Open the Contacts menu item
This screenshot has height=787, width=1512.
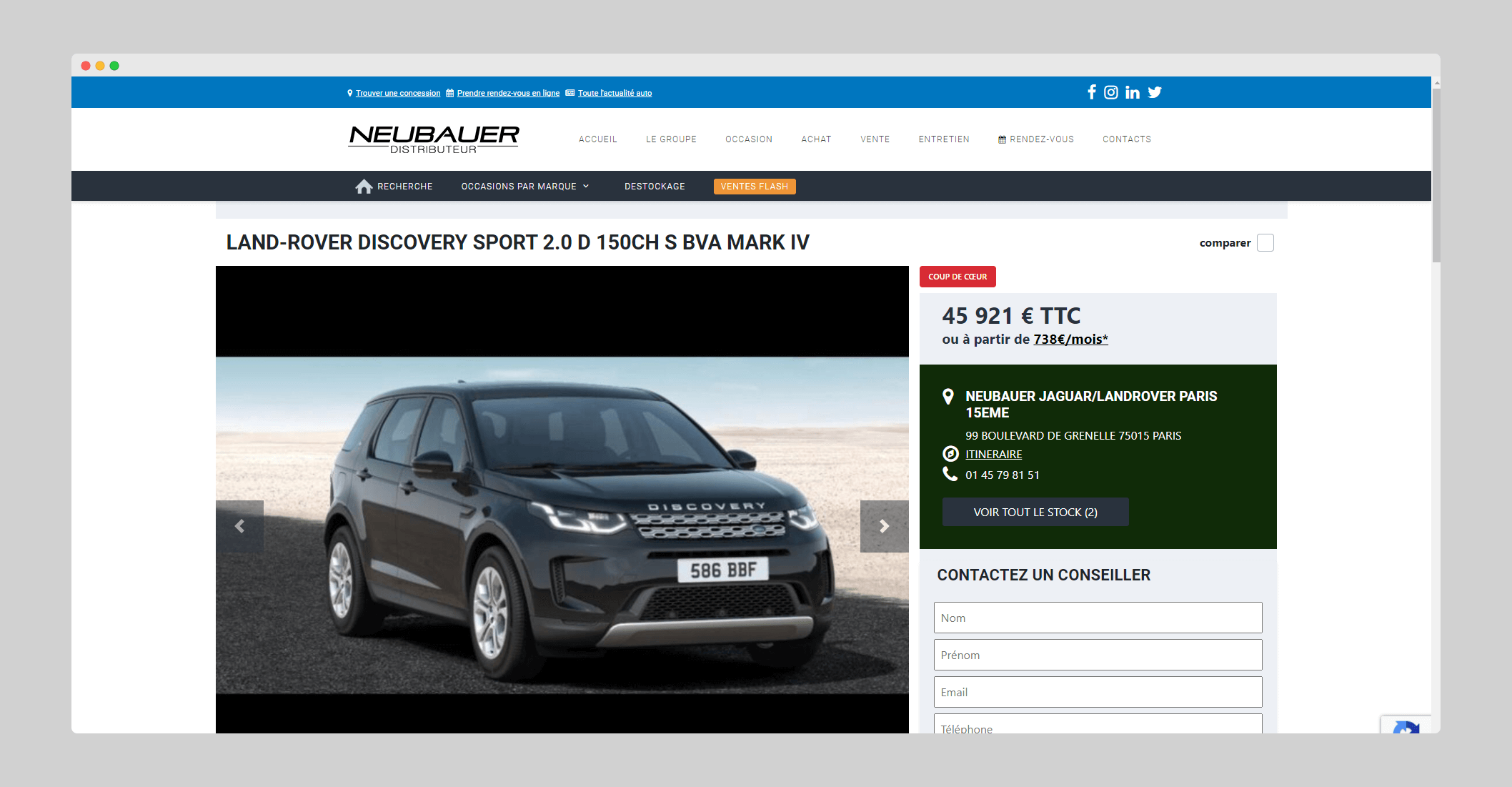1127,139
